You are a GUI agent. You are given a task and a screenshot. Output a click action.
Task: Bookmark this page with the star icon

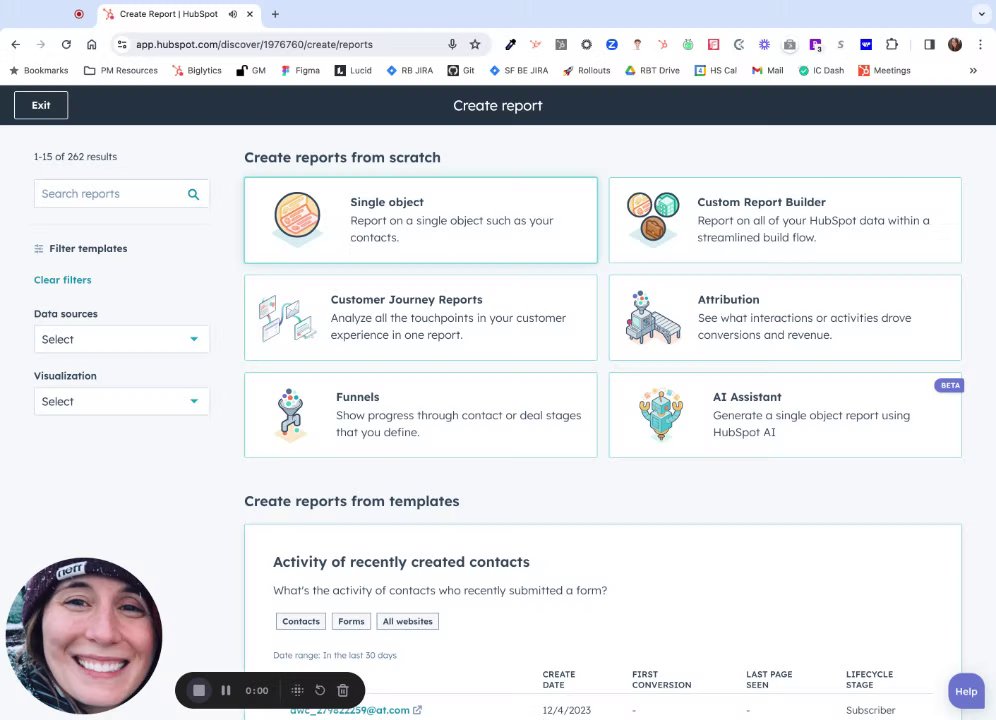tap(475, 44)
